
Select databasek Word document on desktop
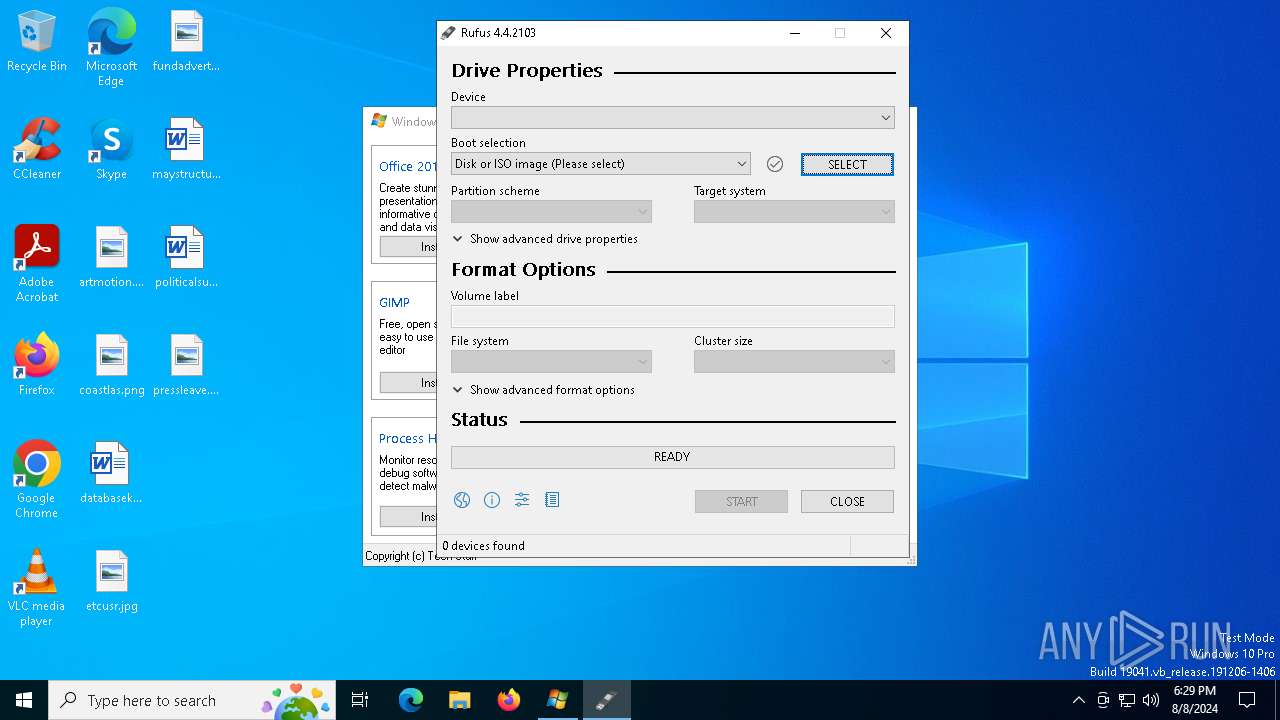click(111, 474)
